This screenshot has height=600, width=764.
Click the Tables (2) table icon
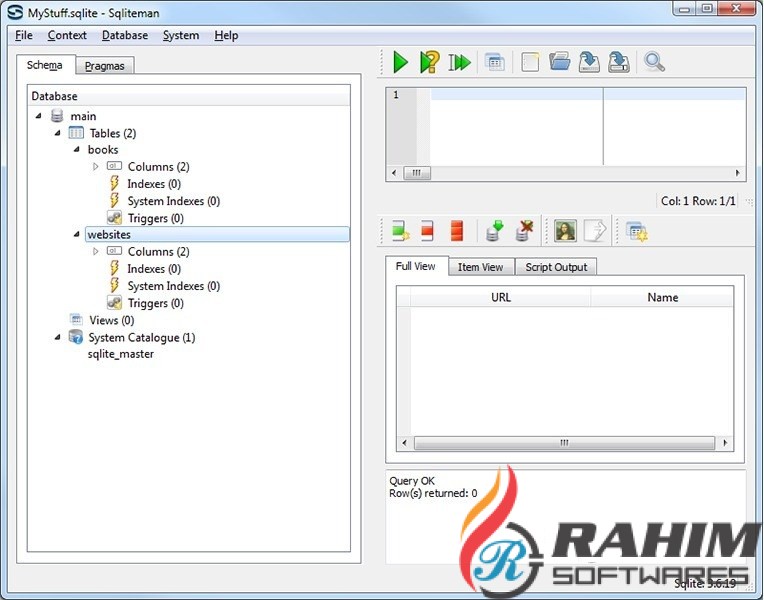point(76,133)
